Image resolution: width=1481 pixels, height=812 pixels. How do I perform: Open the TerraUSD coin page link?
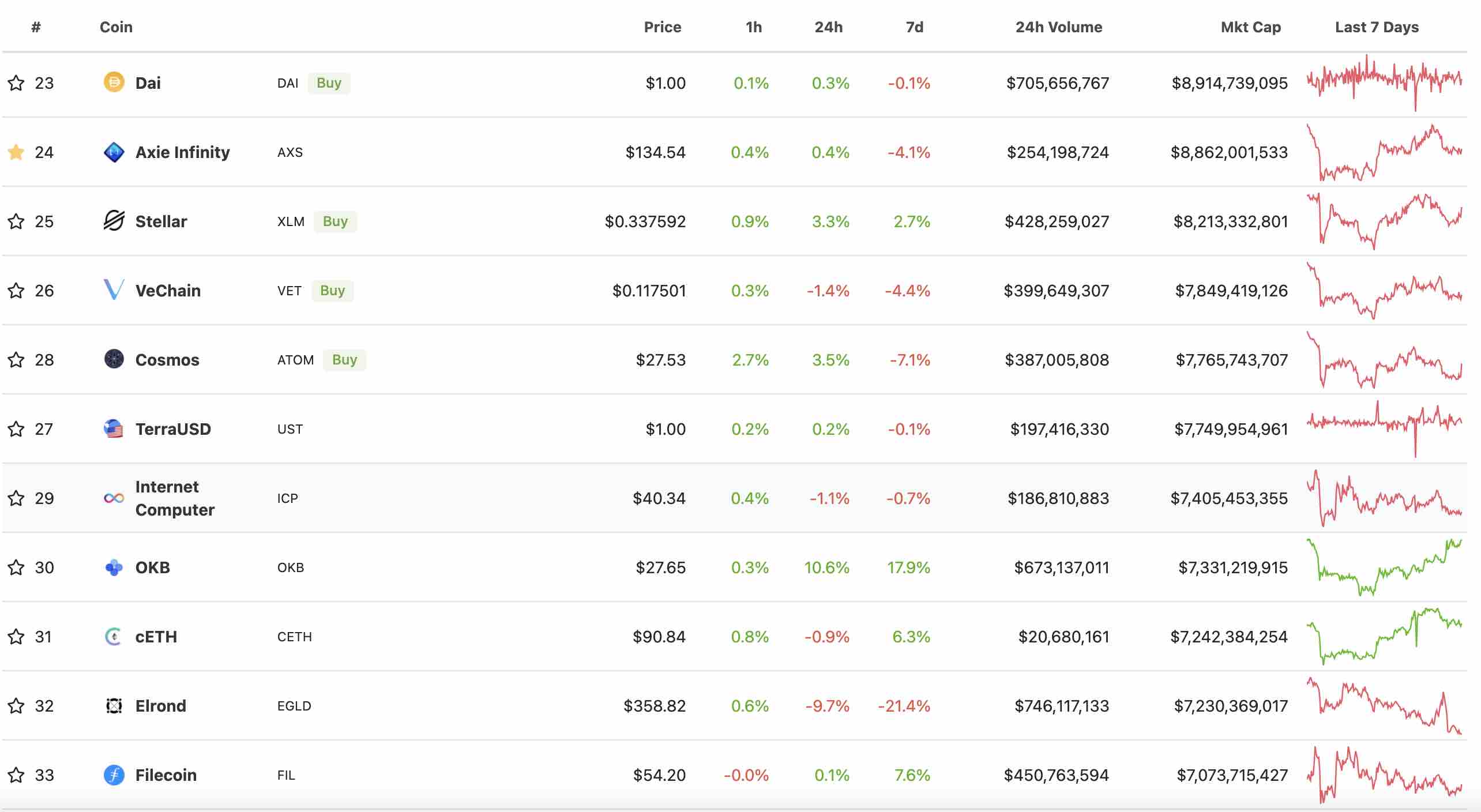click(173, 428)
